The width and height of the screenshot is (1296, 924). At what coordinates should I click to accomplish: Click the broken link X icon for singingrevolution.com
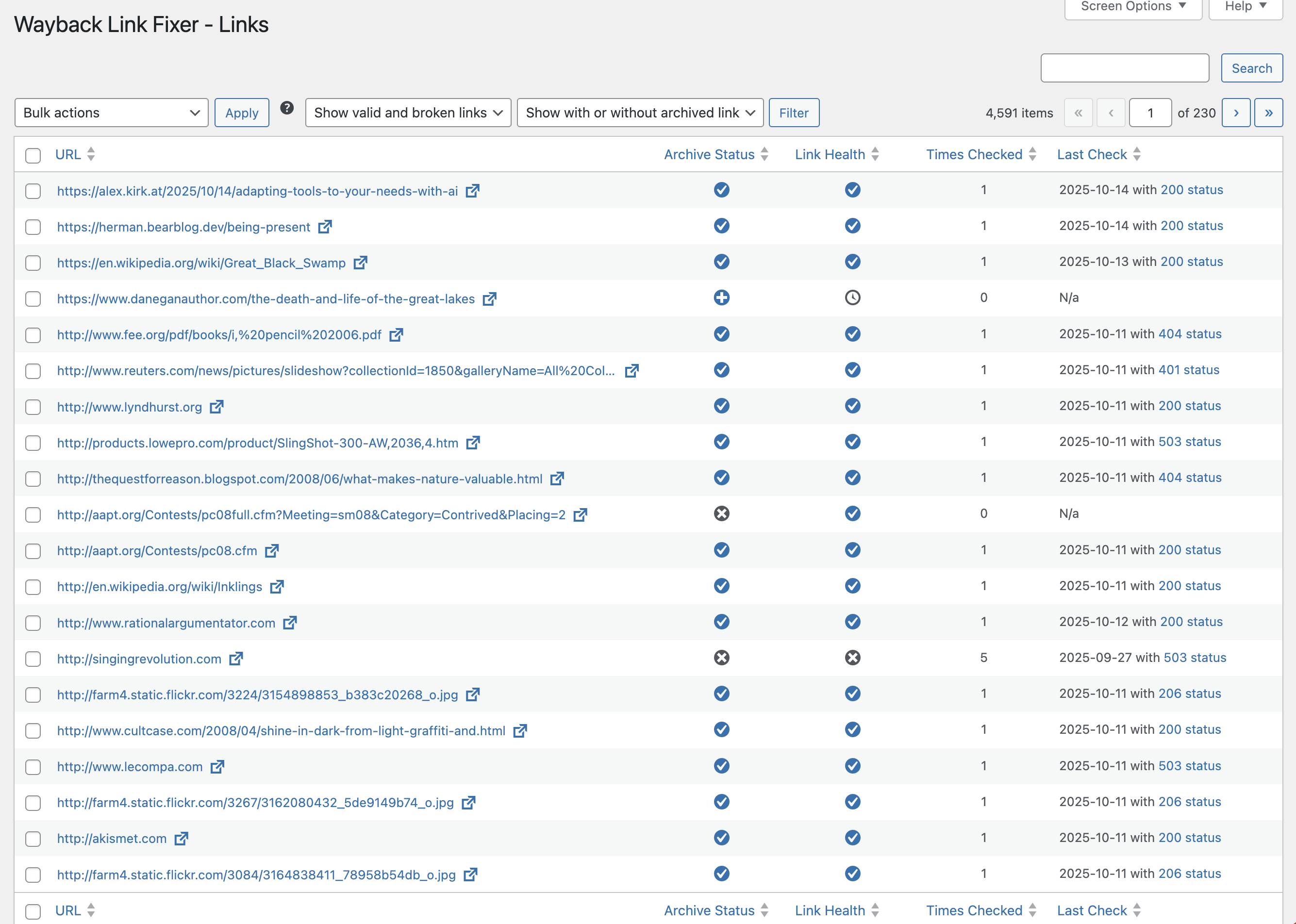coord(852,658)
